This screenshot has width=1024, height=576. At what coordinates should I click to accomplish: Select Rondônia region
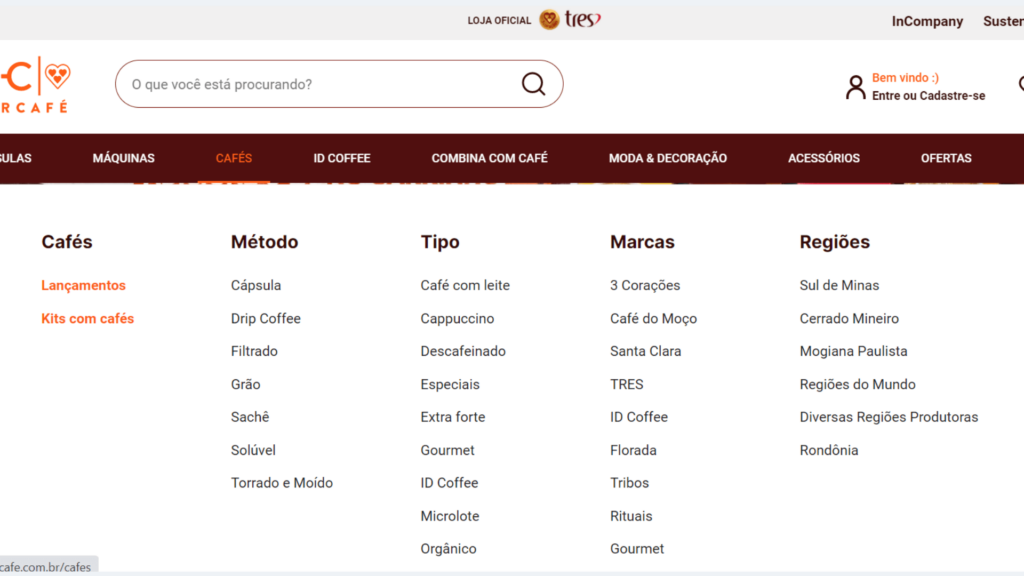(x=829, y=451)
